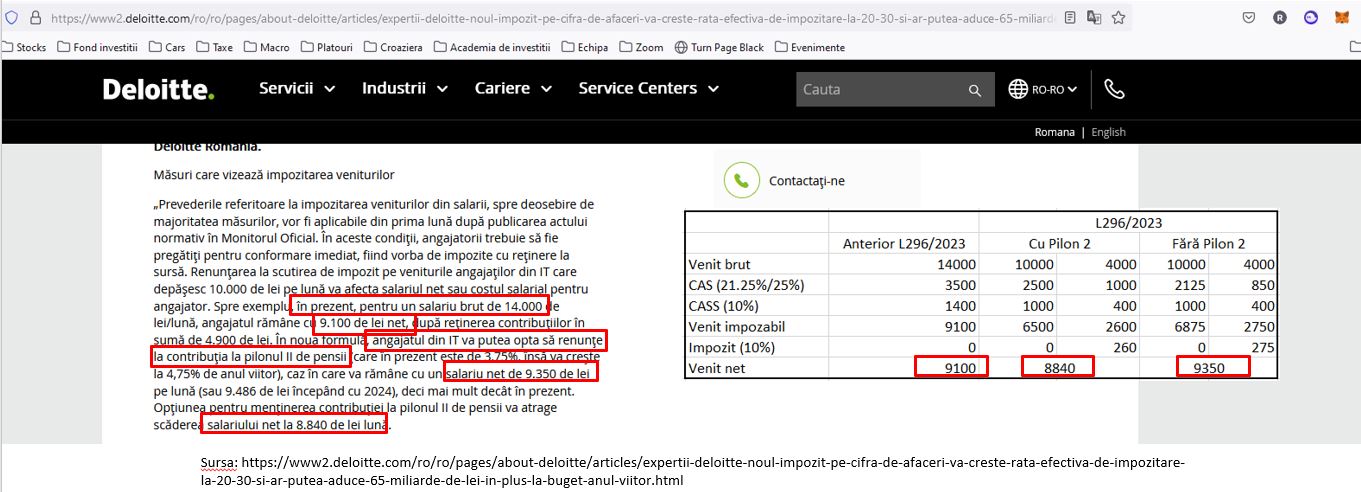This screenshot has height=492, width=1361.
Task: Click the 'Fără Pilon 2' column header
Action: [1208, 243]
